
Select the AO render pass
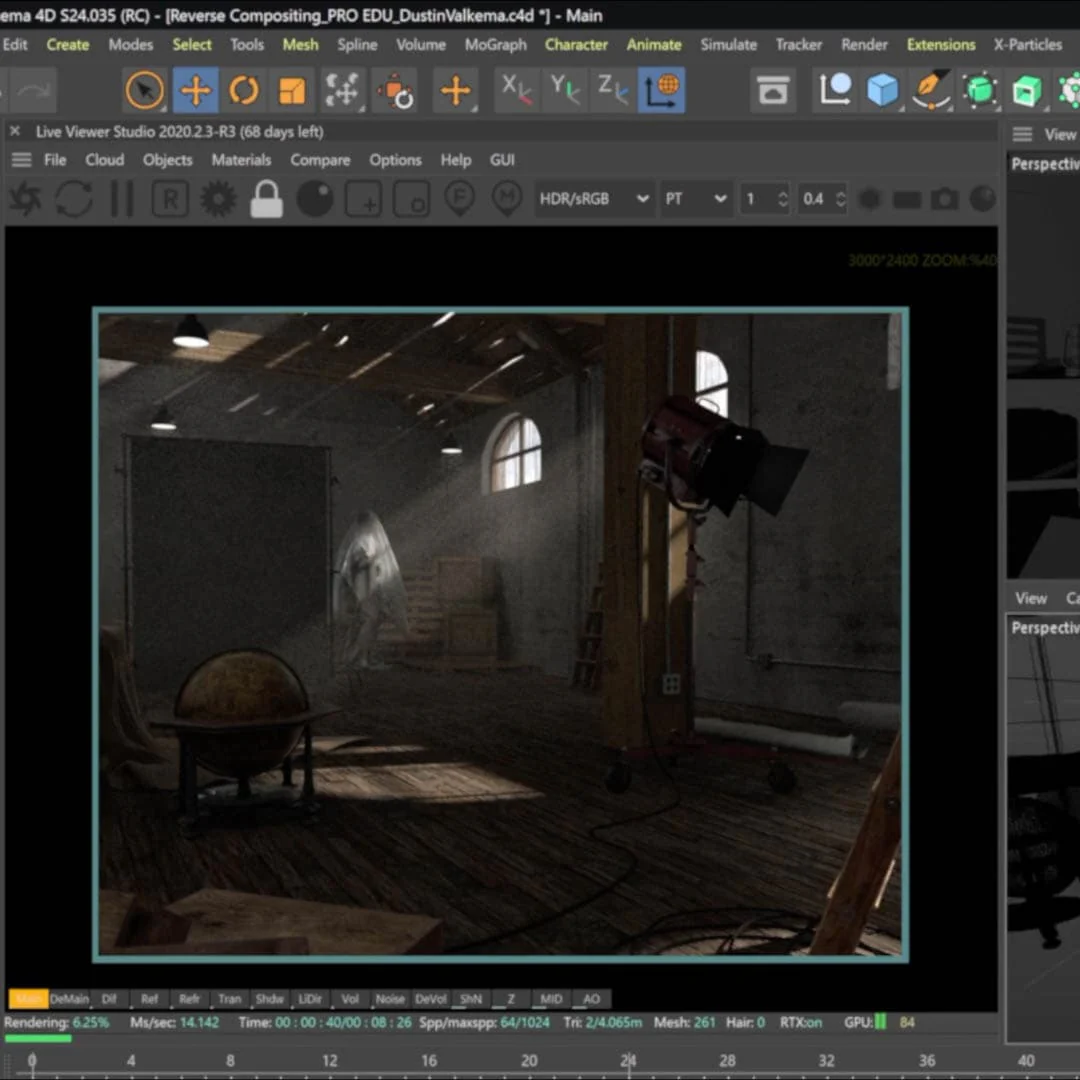point(591,998)
